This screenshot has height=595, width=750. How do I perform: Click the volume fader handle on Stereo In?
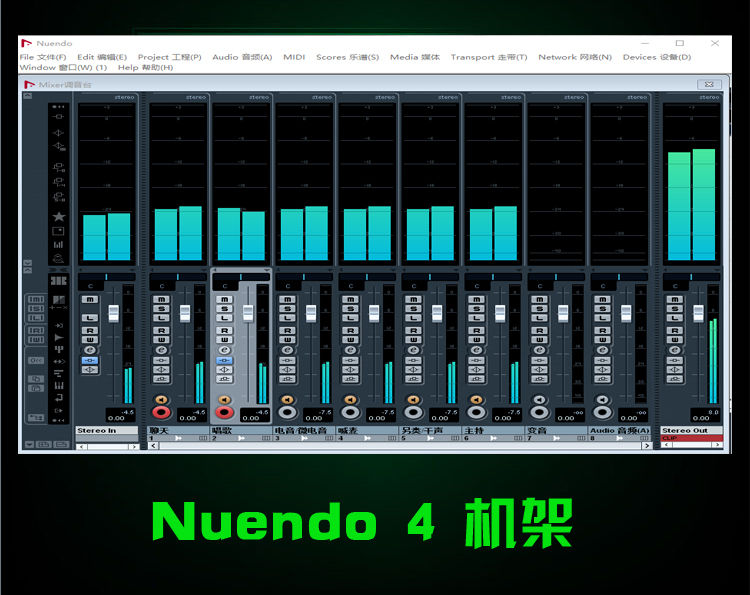click(x=113, y=313)
